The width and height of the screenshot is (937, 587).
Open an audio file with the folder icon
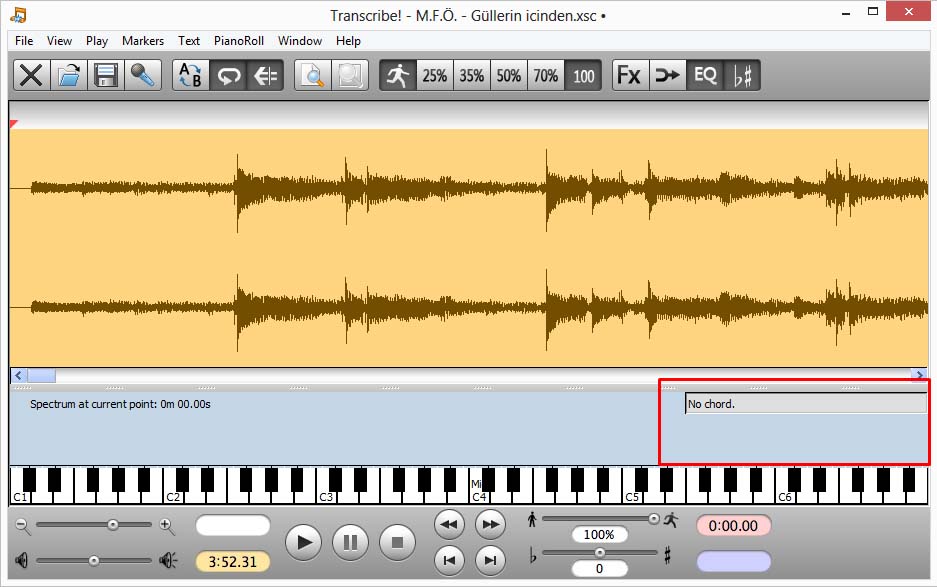click(x=67, y=75)
